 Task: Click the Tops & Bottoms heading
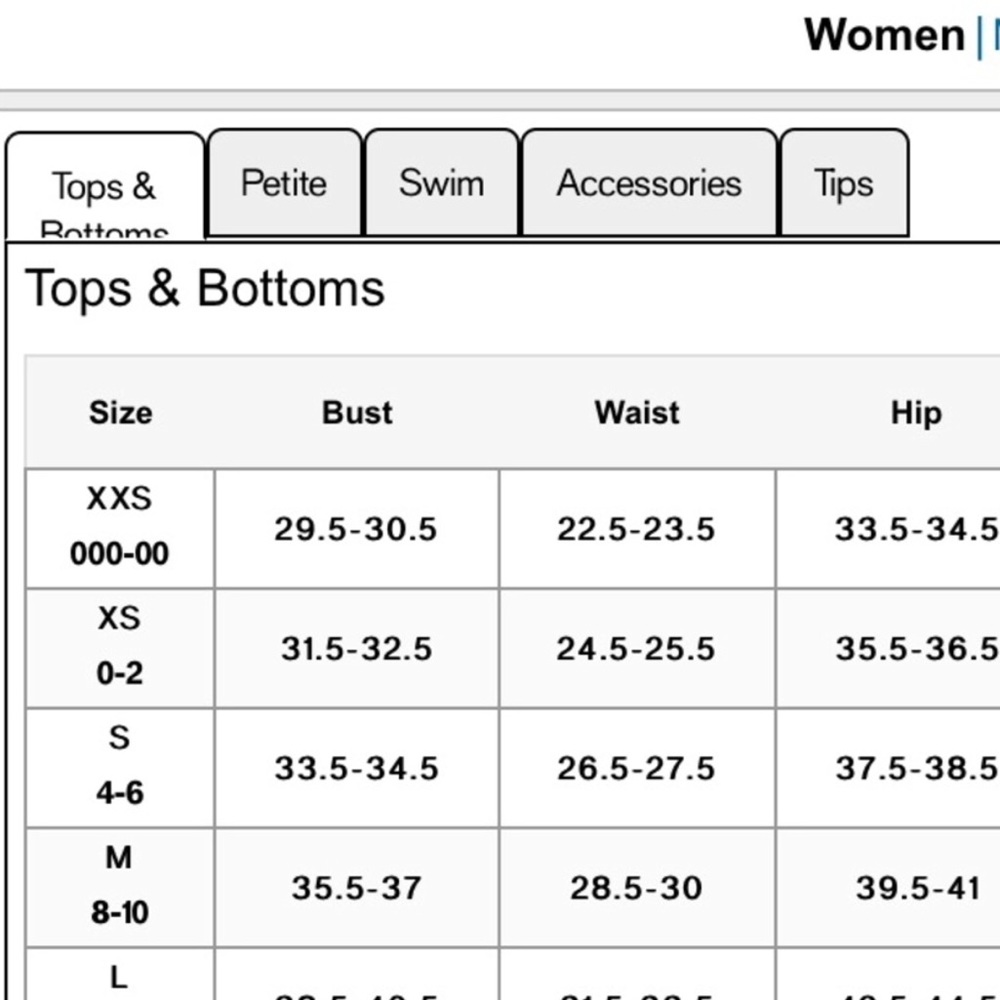pos(205,288)
